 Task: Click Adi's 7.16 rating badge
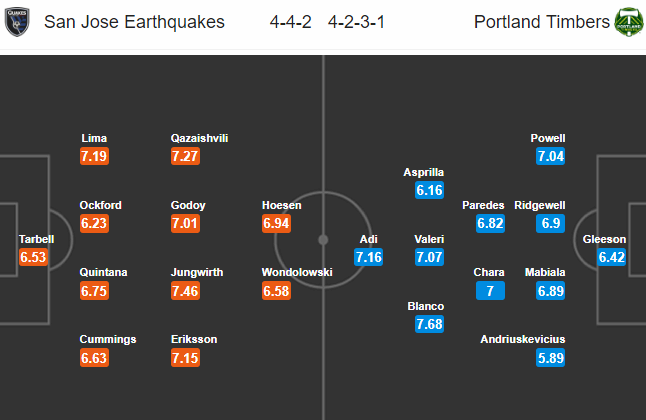tap(370, 258)
